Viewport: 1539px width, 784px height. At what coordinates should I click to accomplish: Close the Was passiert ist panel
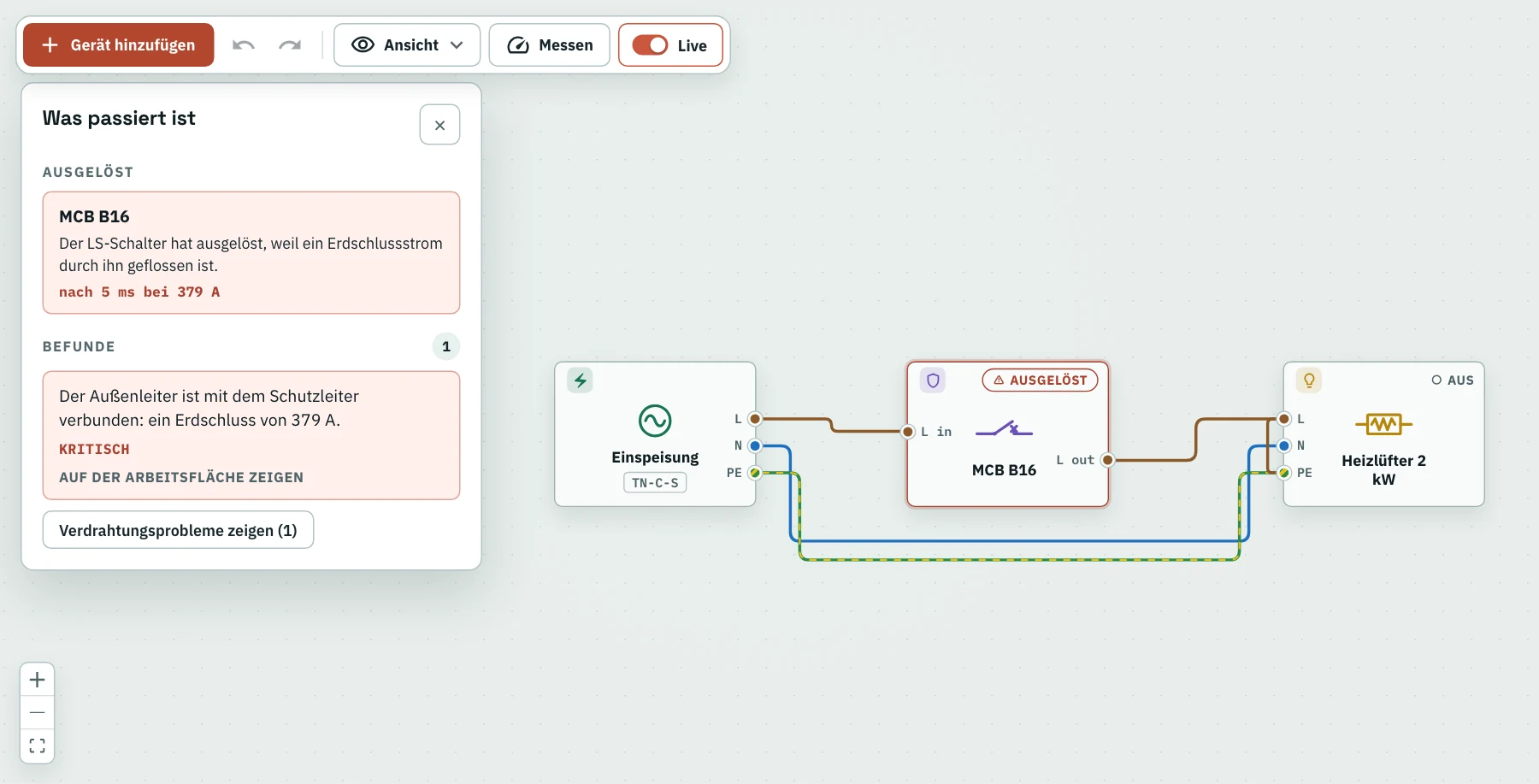click(x=439, y=125)
